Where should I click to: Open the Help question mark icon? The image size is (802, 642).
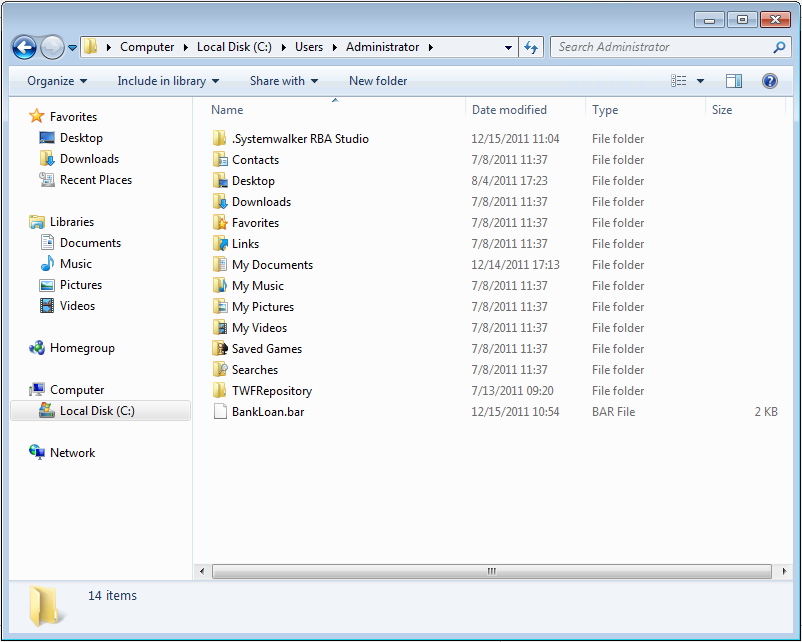click(770, 81)
